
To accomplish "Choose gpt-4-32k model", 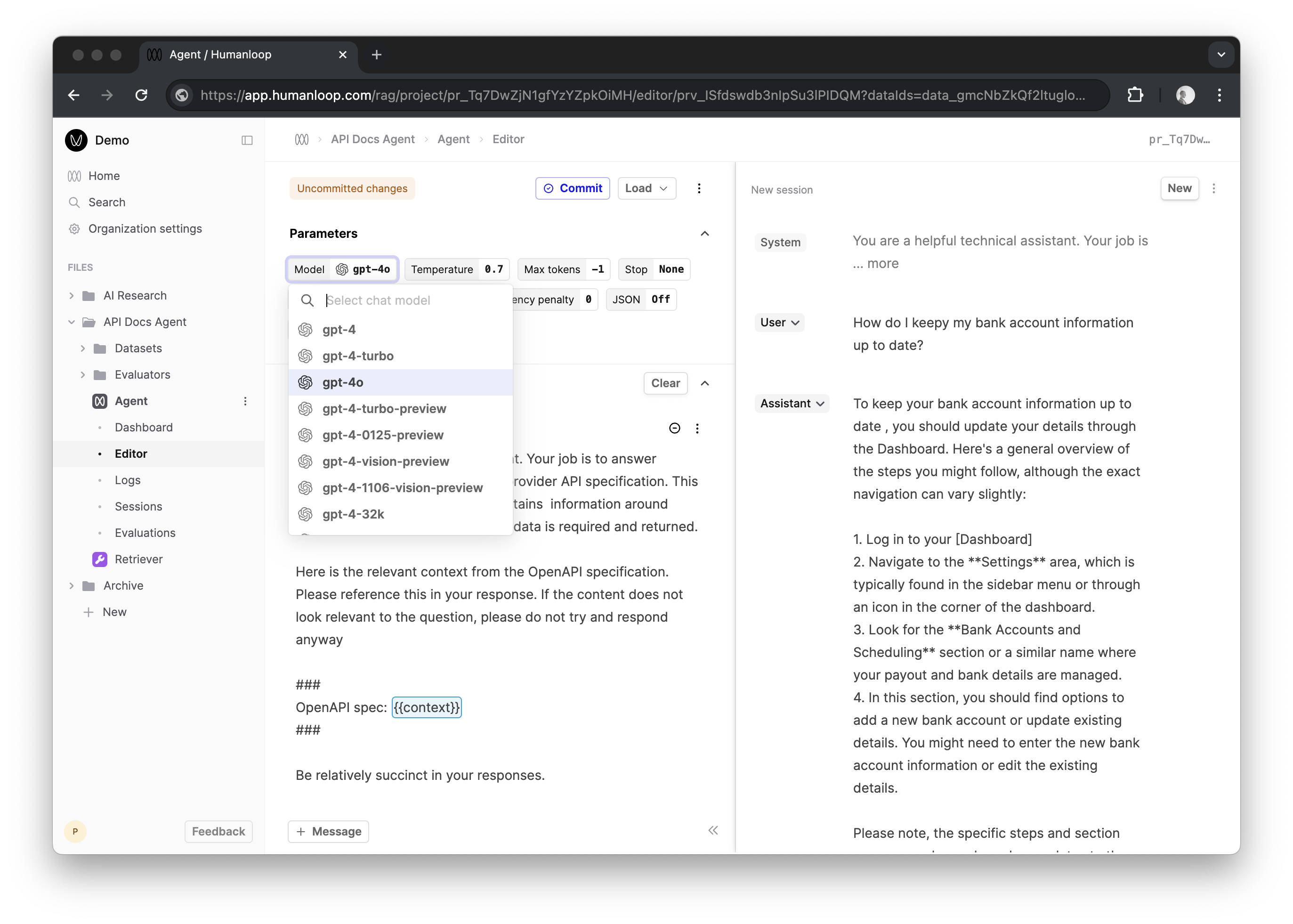I will 400,514.
